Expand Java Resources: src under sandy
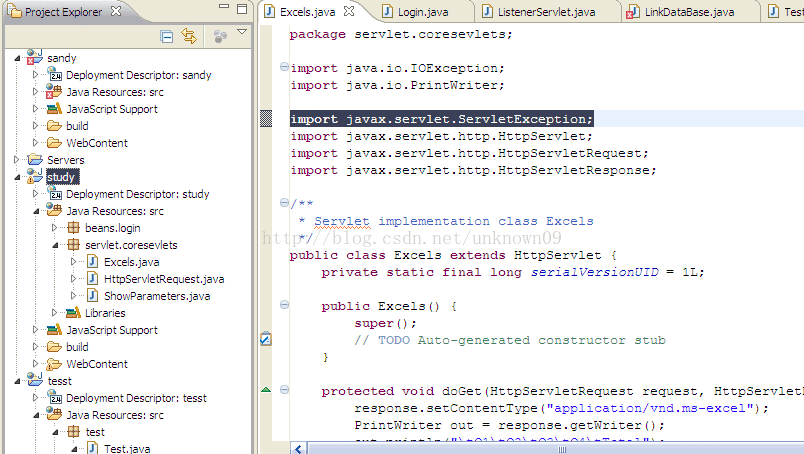This screenshot has width=804, height=454. (35, 92)
